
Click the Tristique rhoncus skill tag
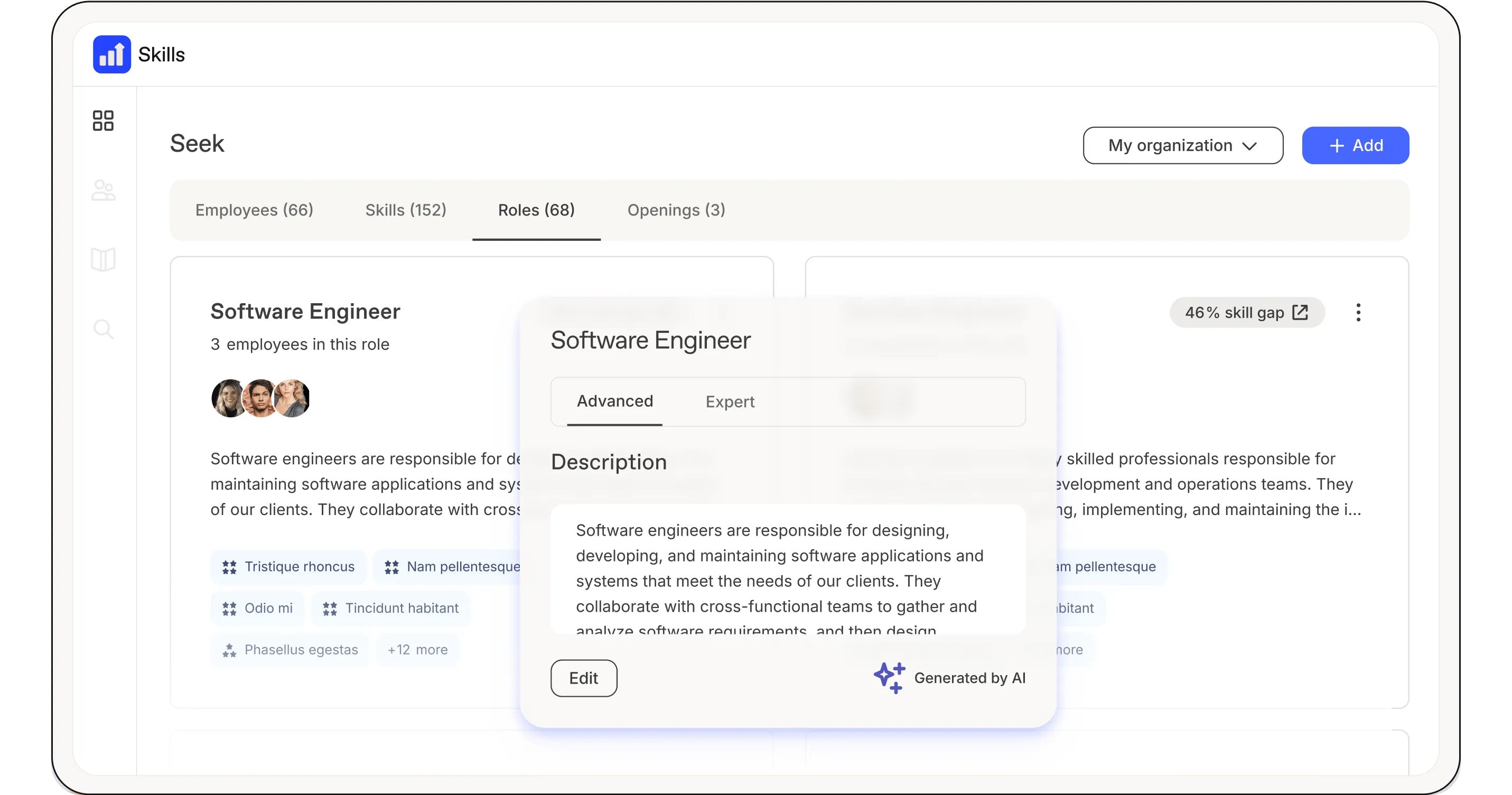coord(288,566)
